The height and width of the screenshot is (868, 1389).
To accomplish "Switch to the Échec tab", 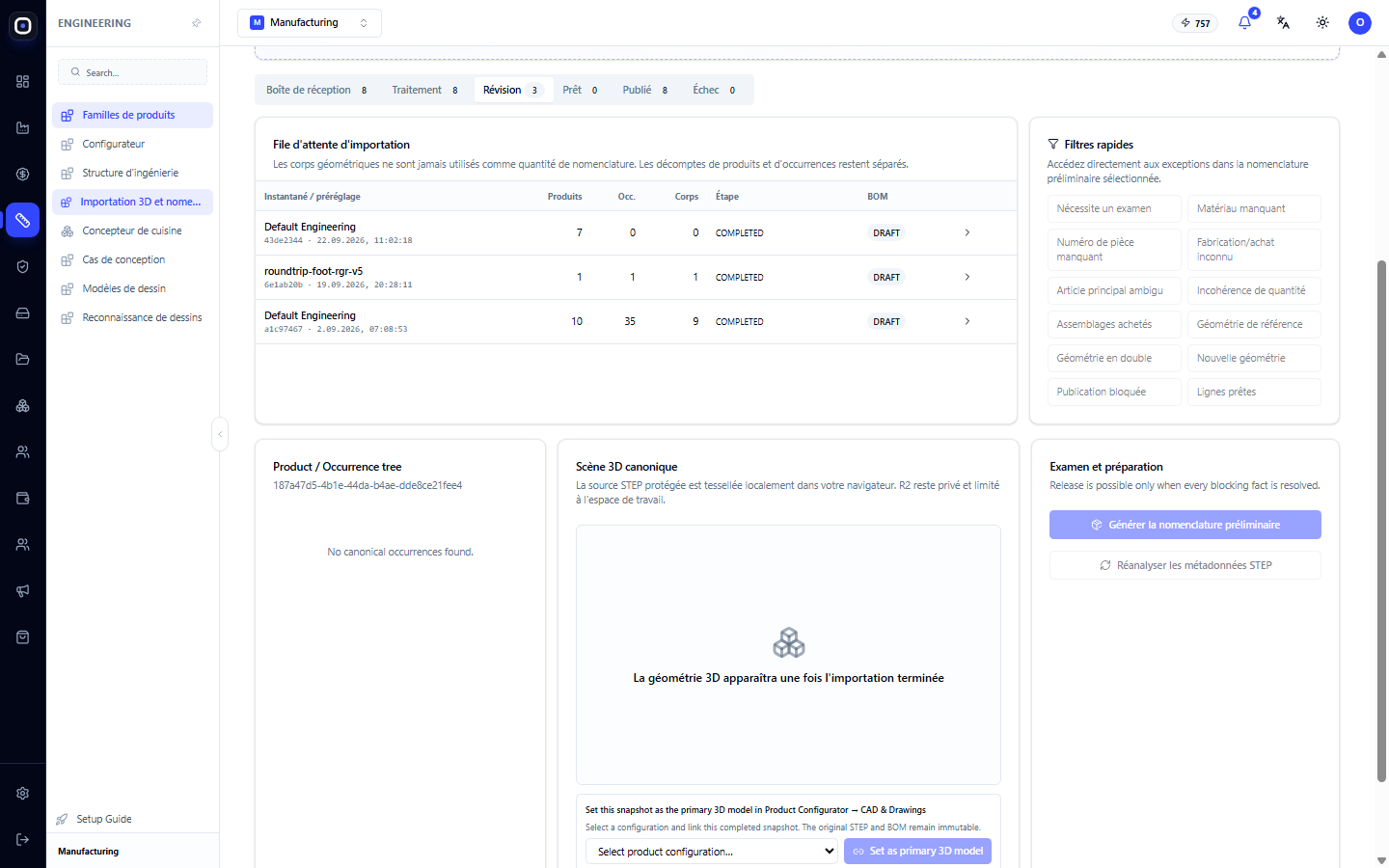I will tap(715, 90).
